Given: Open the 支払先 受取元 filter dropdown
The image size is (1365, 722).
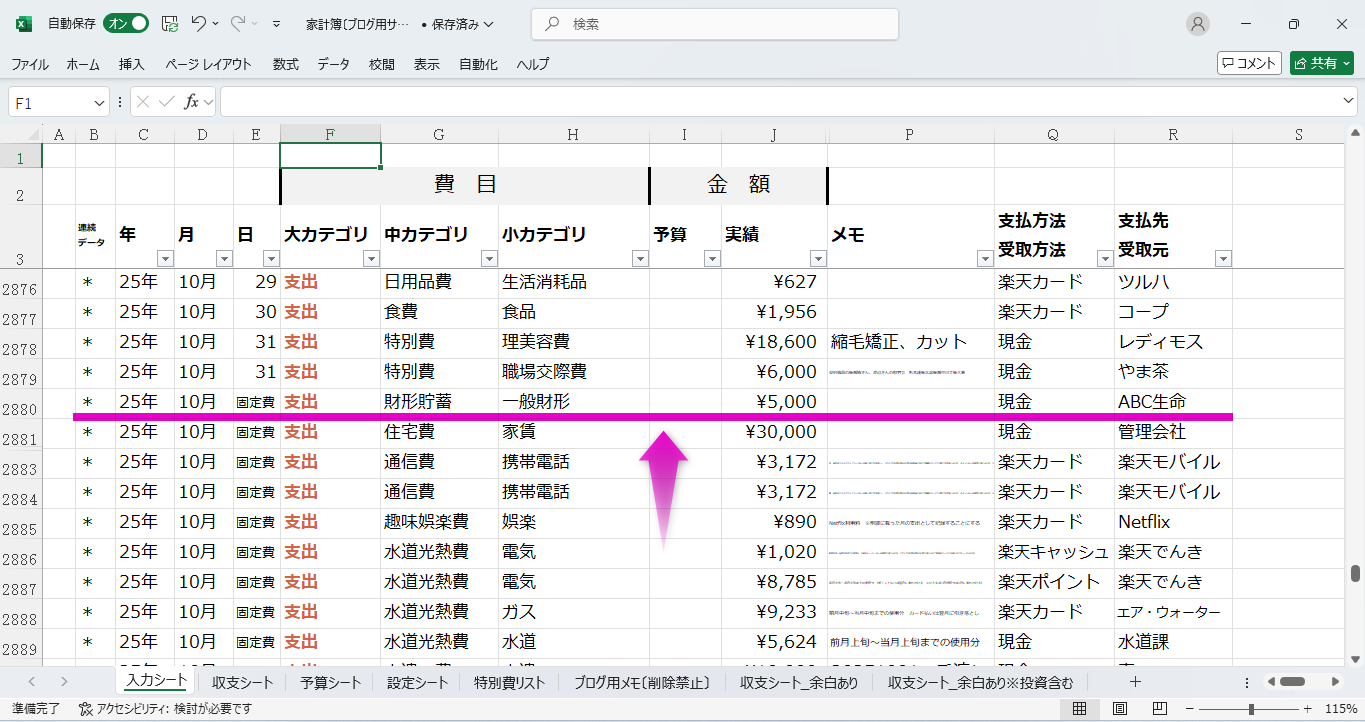Looking at the screenshot, I should click(x=1222, y=259).
